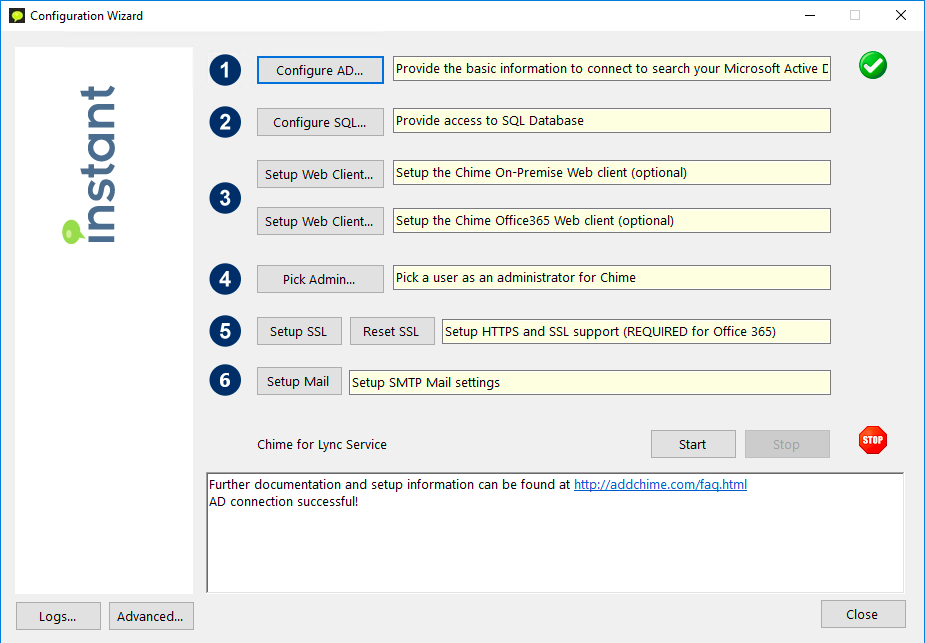925x643 pixels.
Task: Click the Configure AD... button
Action: click(x=320, y=70)
